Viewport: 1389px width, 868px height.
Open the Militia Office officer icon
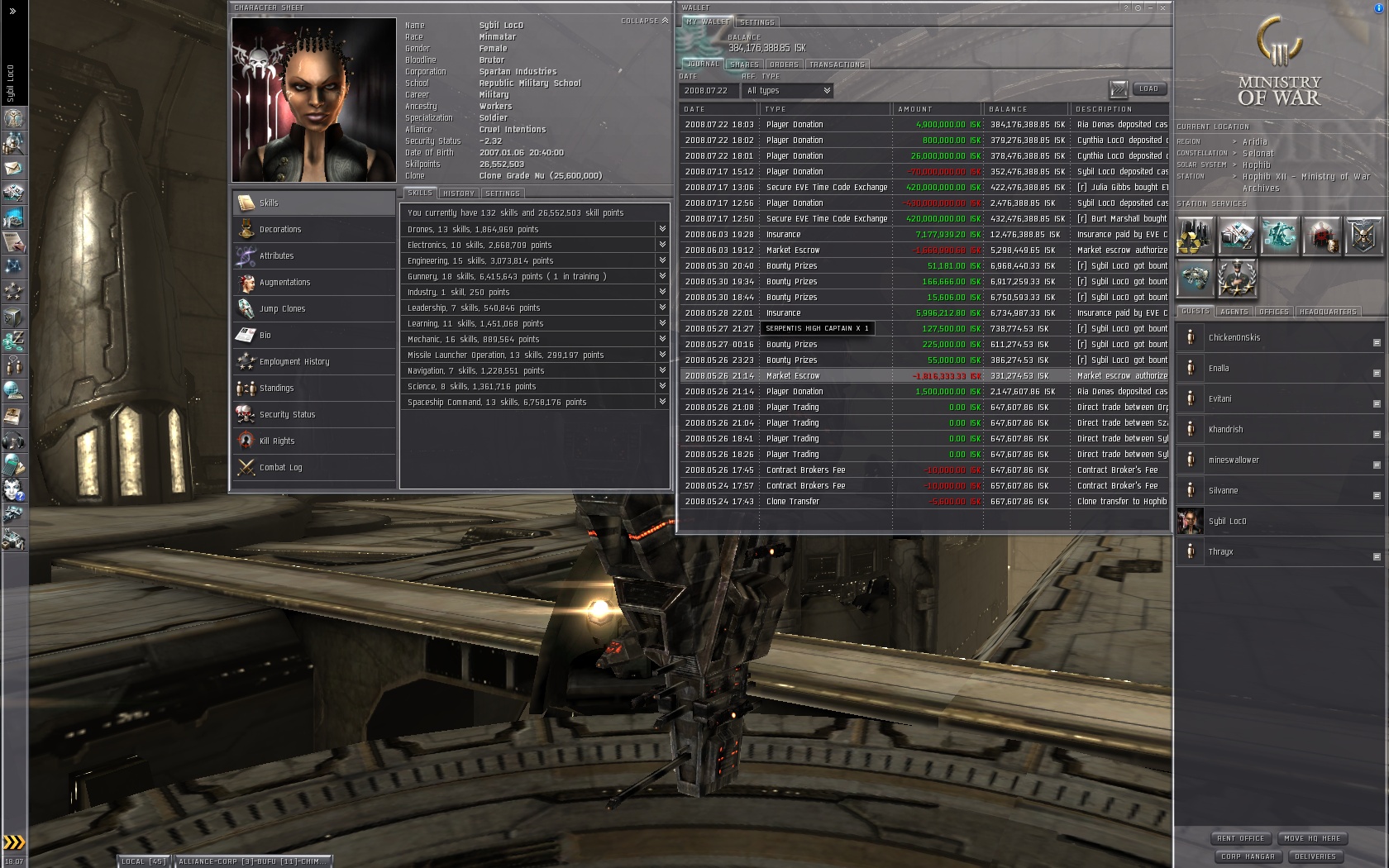click(x=1237, y=278)
